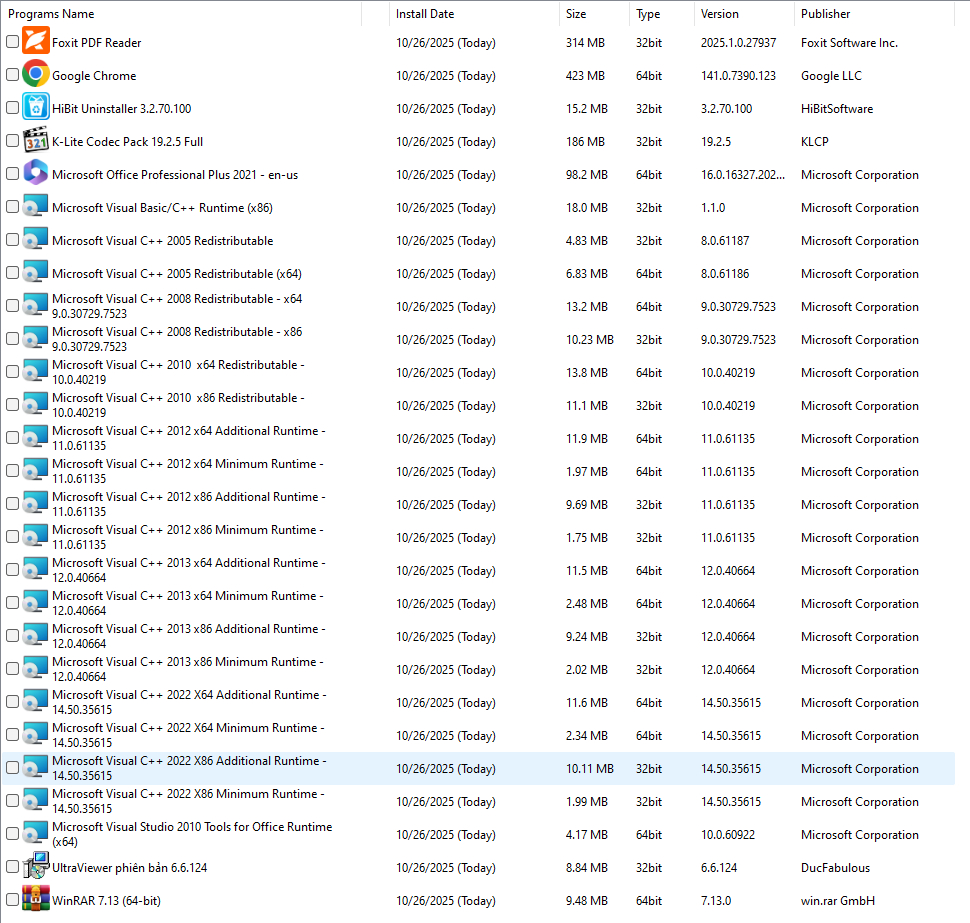970x923 pixels.
Task: Click the 186 MB size value
Action: [585, 142]
